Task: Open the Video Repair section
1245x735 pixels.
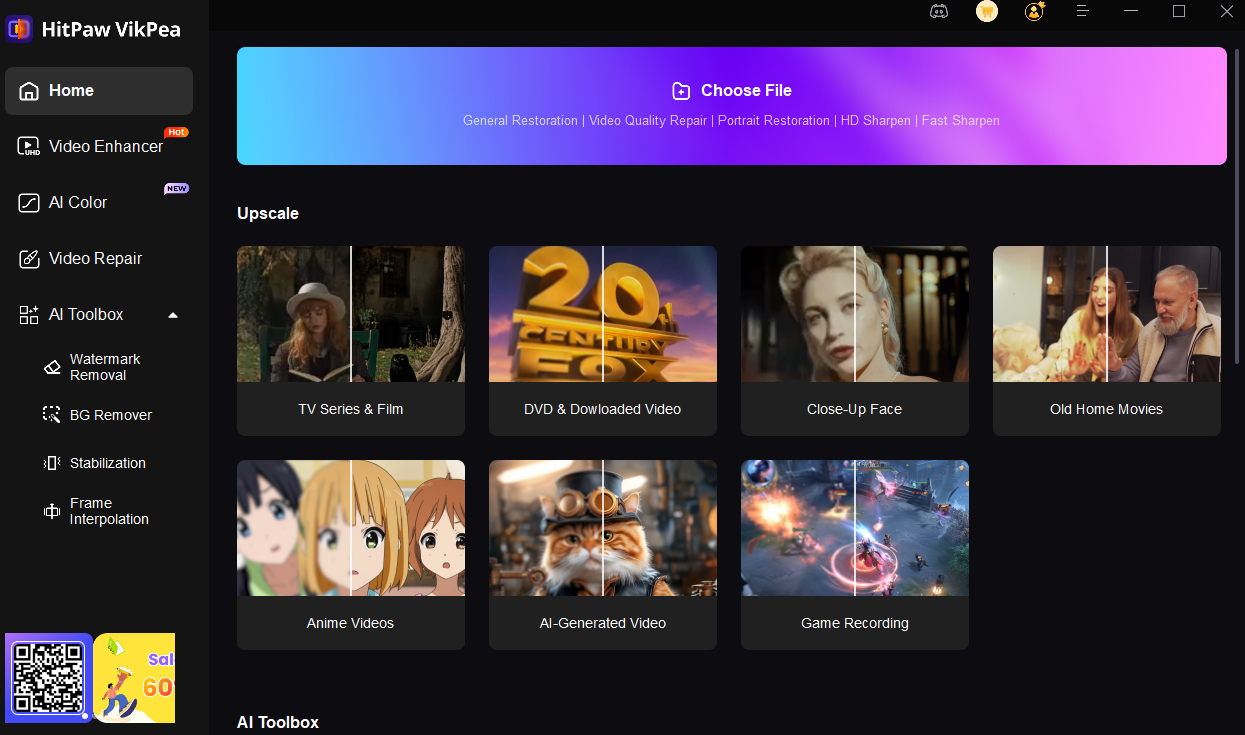Action: click(99, 259)
